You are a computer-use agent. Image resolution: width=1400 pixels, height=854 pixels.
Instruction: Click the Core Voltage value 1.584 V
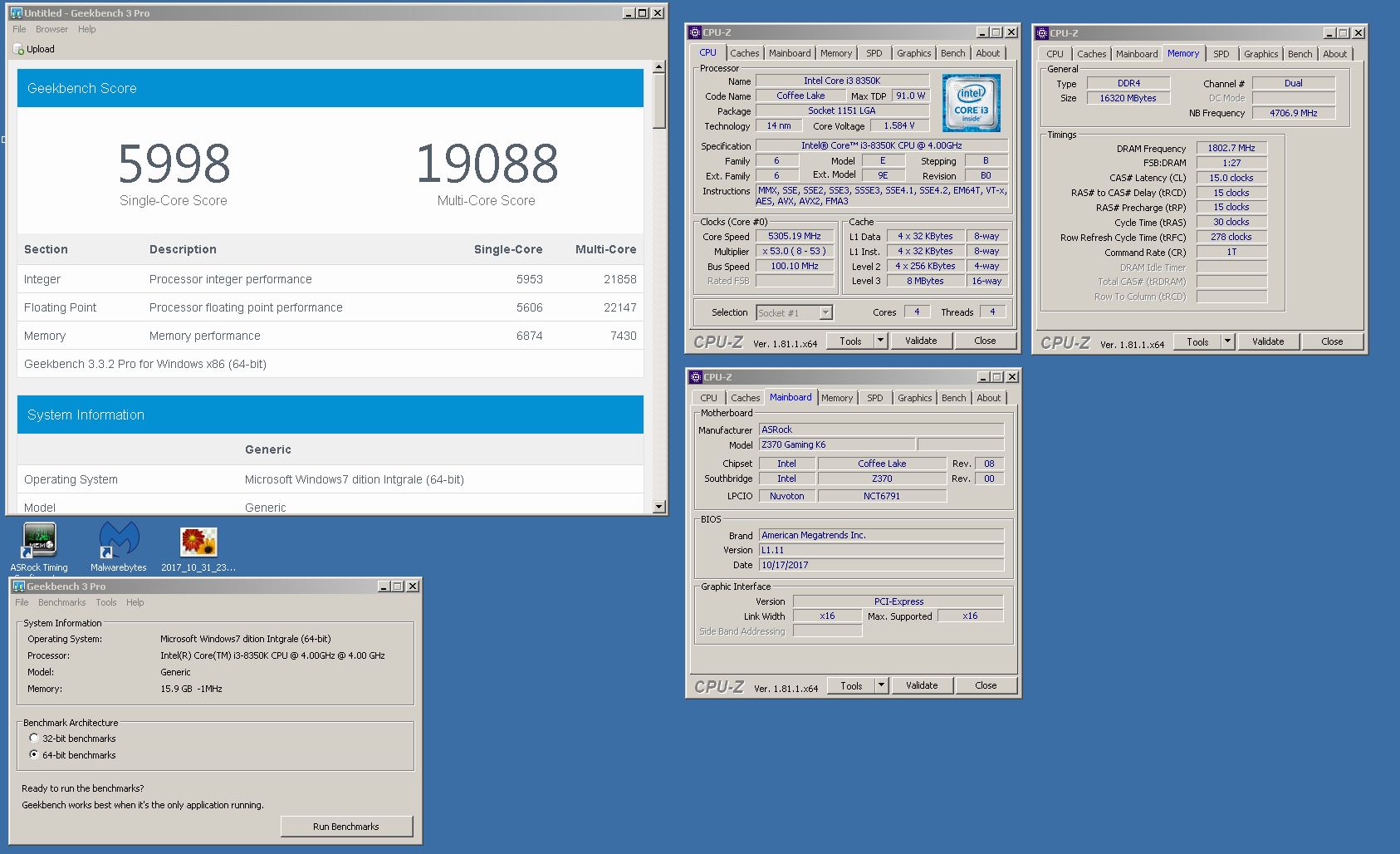(x=899, y=125)
